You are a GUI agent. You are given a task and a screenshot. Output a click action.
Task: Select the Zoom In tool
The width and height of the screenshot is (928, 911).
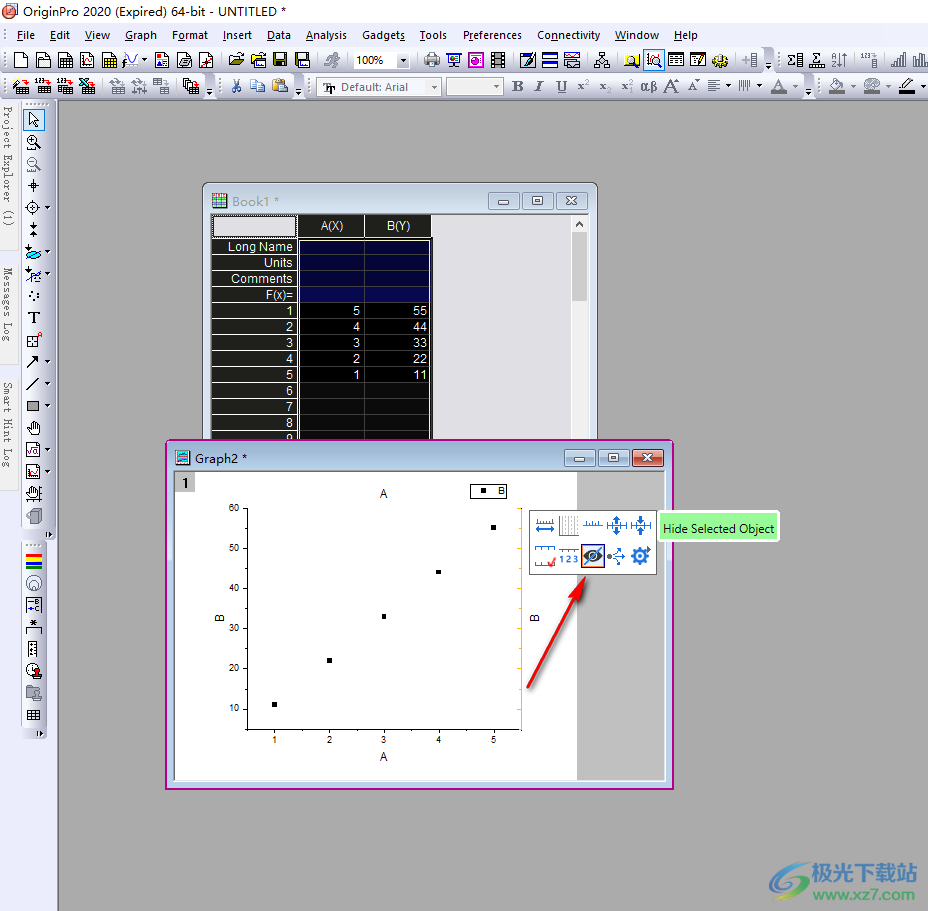[34, 142]
